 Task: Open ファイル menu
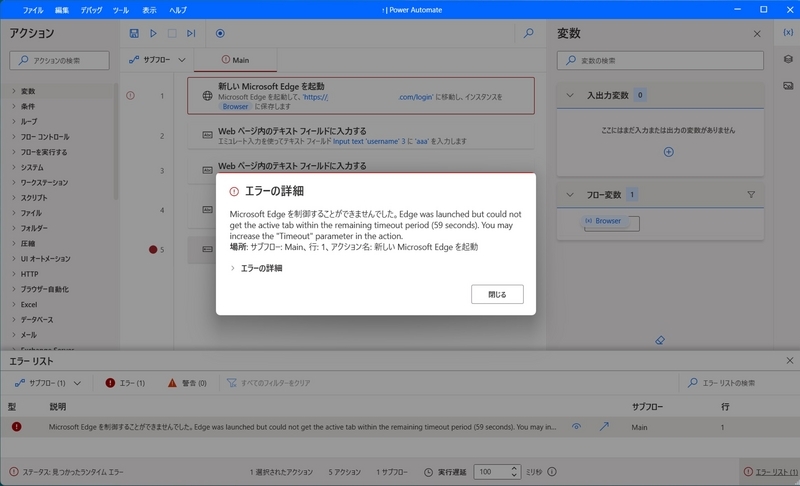[x=33, y=10]
